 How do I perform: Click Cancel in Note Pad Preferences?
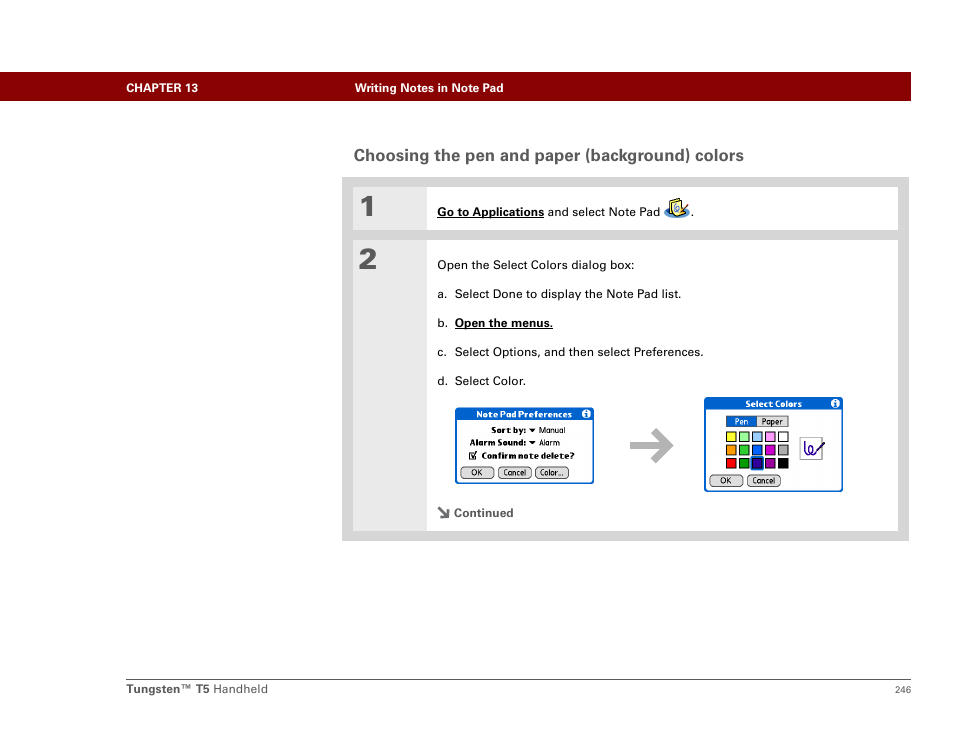coord(515,473)
